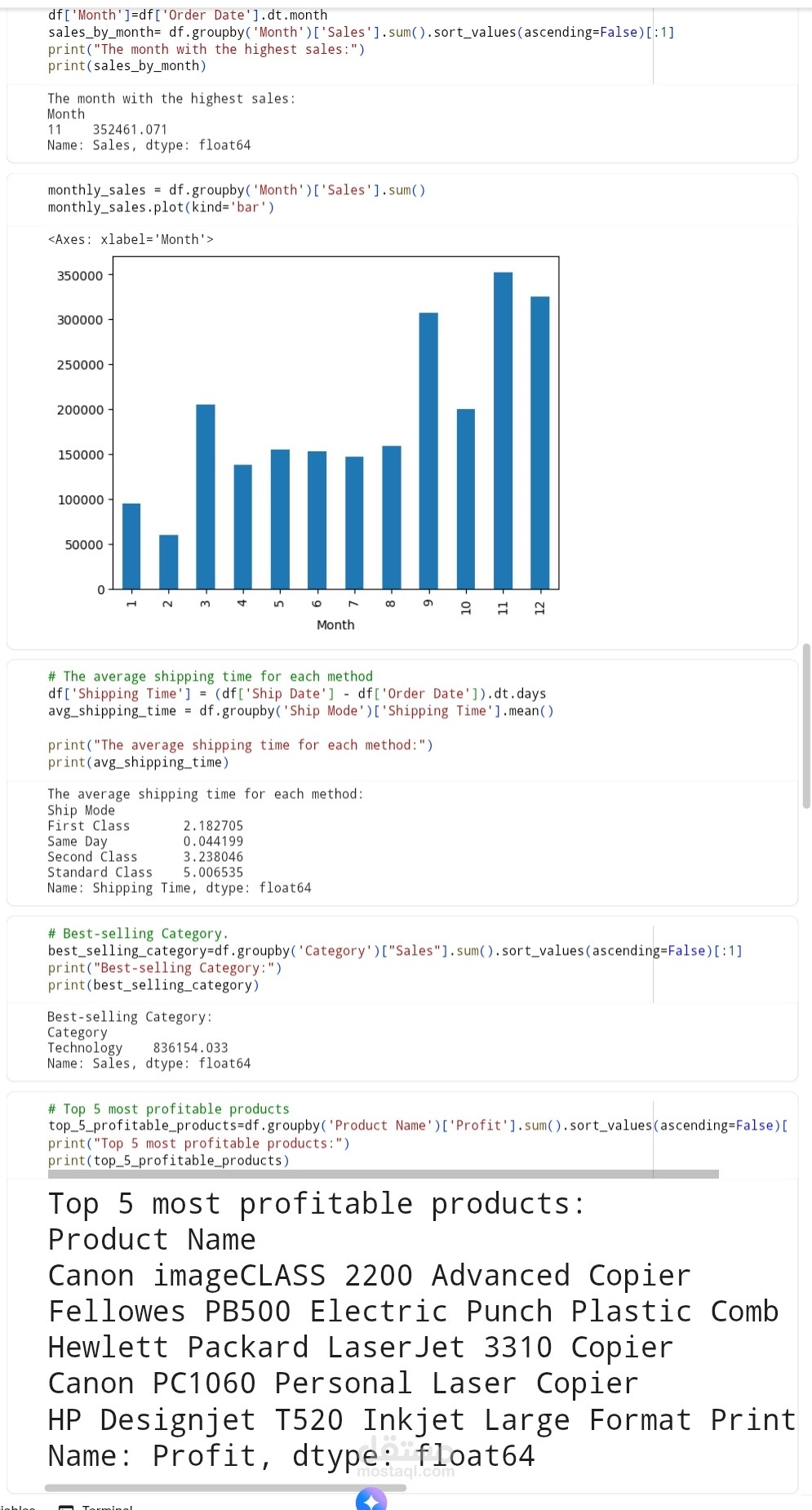
Task: Click the 'Standard Class 5.006535' output row
Action: 145,873
